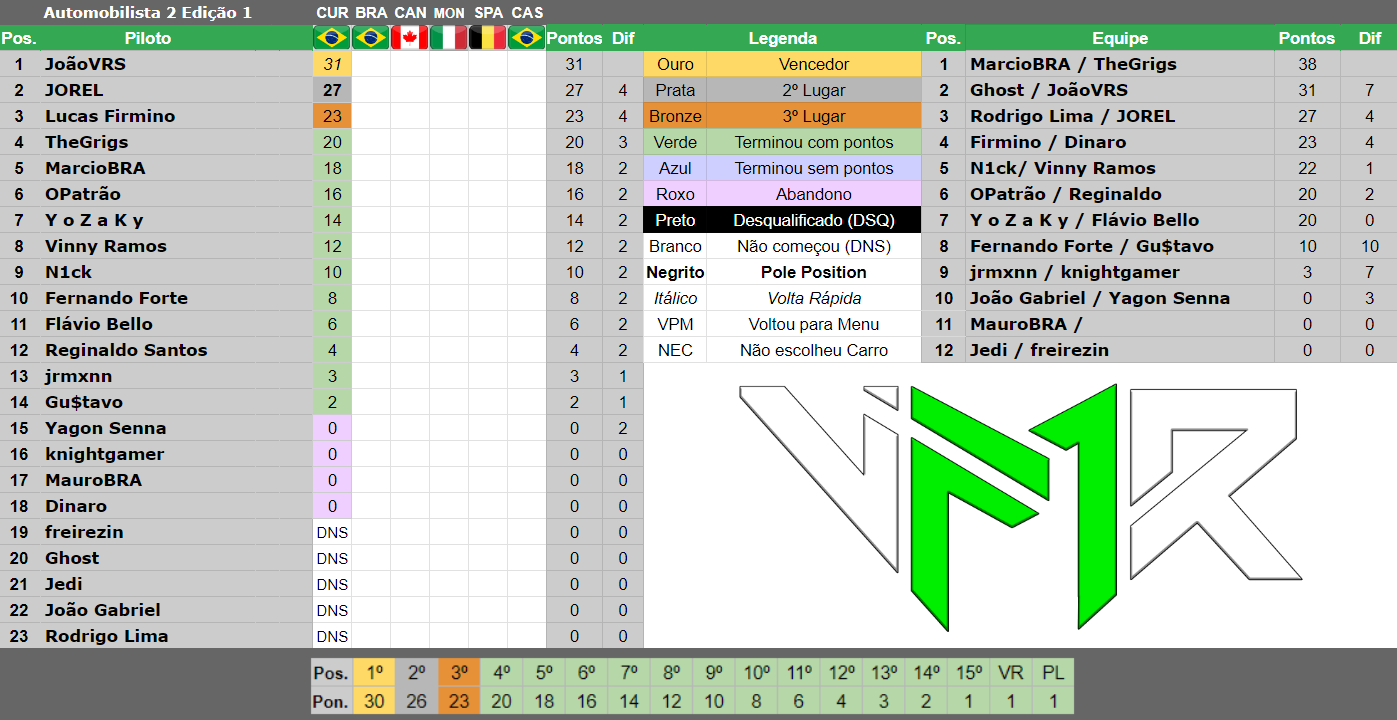Select the title Automobilista 2 Edição 1
Image resolution: width=1397 pixels, height=720 pixels.
148,13
